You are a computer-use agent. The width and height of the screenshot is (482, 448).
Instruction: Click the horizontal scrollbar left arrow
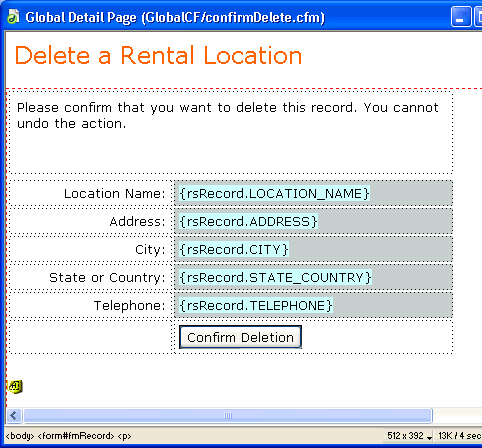click(13, 416)
